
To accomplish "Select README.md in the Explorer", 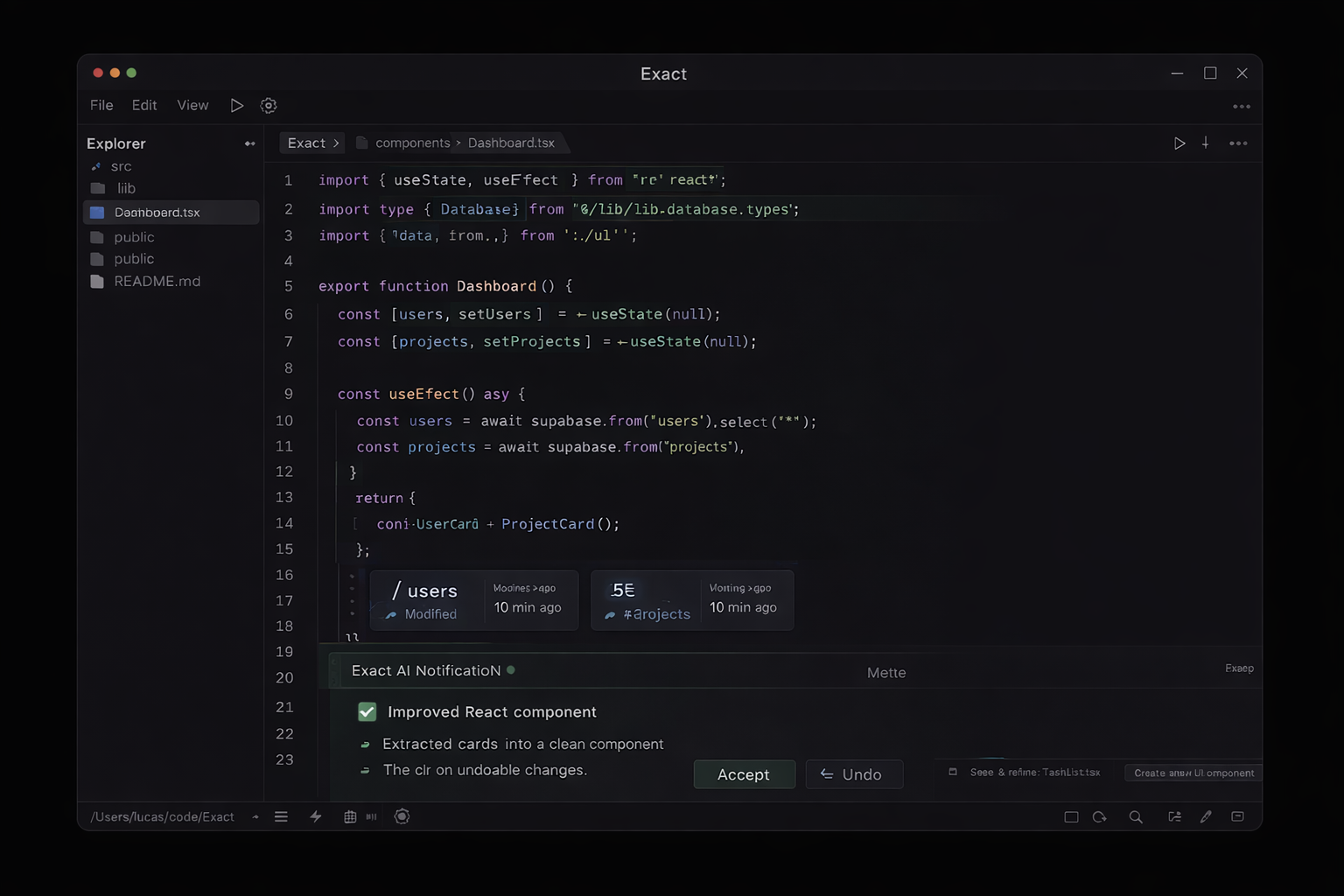I will pos(157,282).
